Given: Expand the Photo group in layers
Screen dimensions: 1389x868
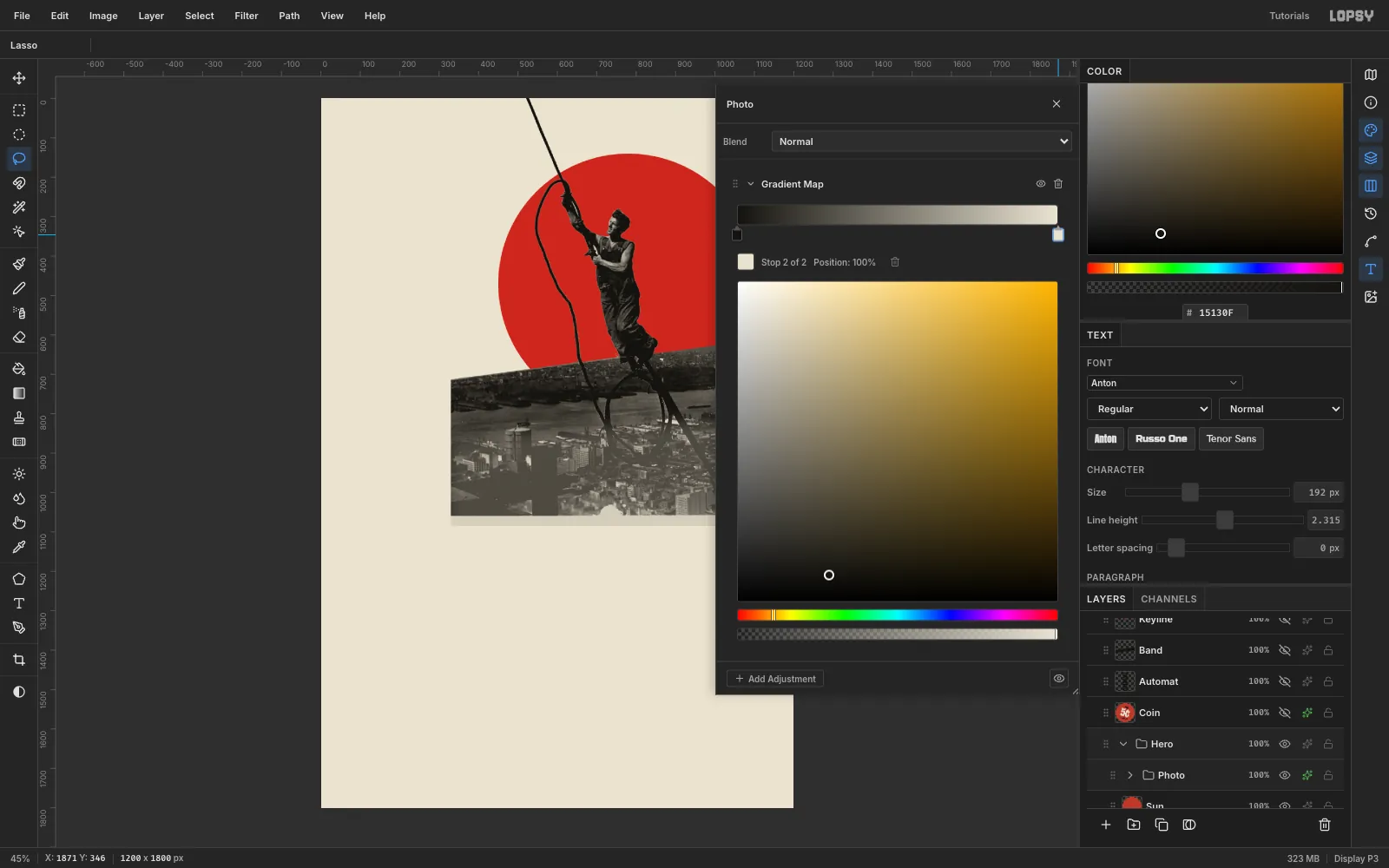Looking at the screenshot, I should coord(1130,775).
